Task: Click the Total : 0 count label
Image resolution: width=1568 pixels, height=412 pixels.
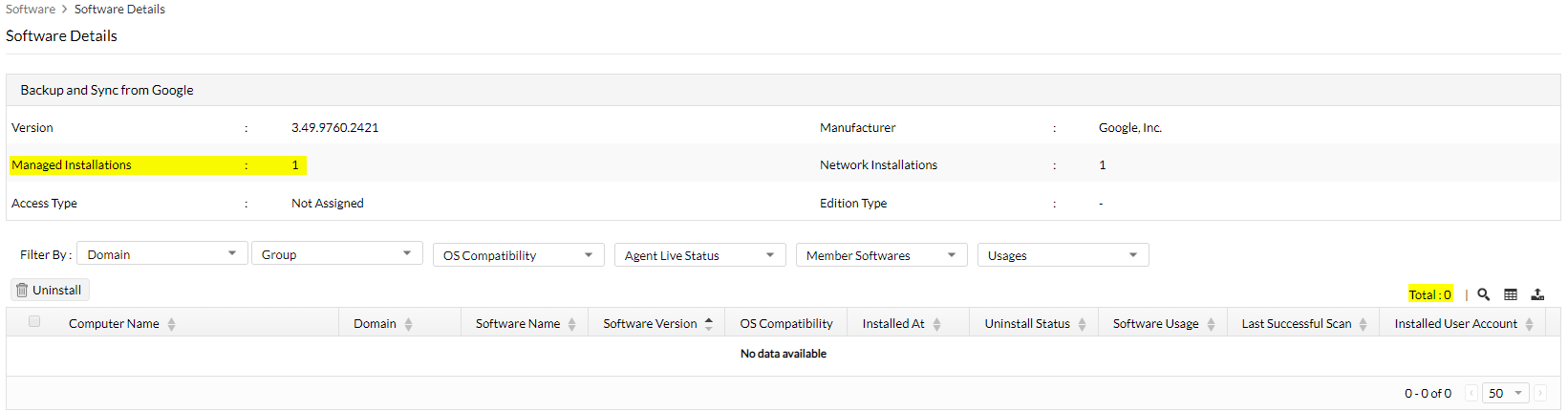Action: (1430, 294)
